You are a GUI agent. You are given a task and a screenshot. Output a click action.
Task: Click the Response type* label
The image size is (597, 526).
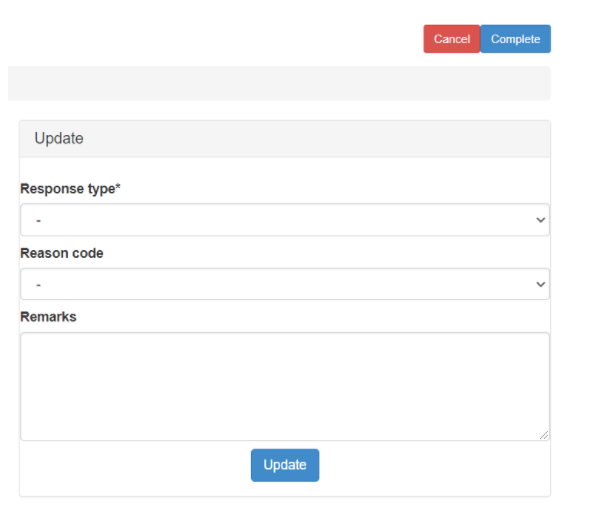pyautogui.click(x=70, y=189)
